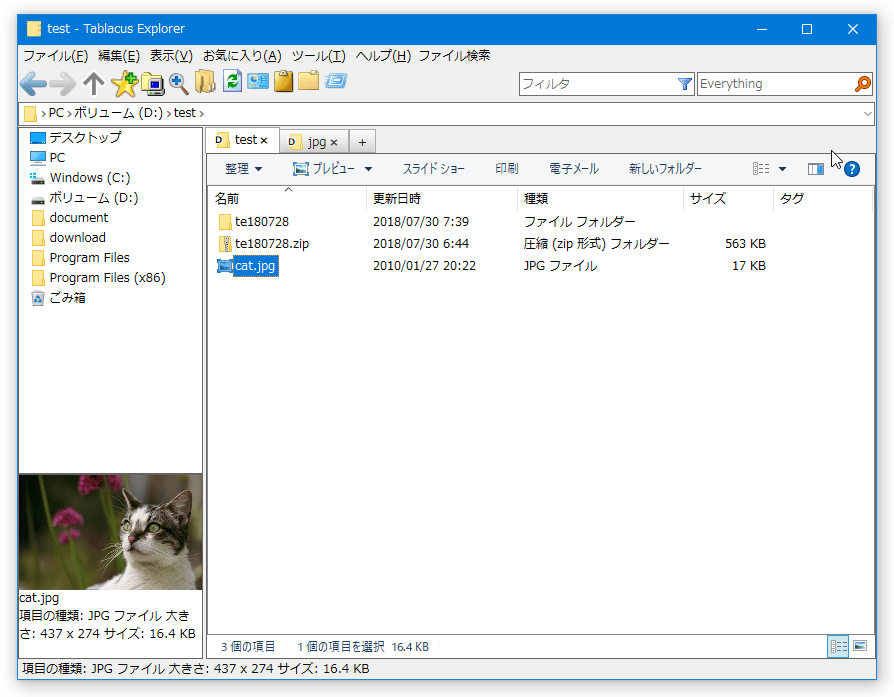The image size is (894, 697).
Task: Start スライドショー from the command bar
Action: point(434,168)
